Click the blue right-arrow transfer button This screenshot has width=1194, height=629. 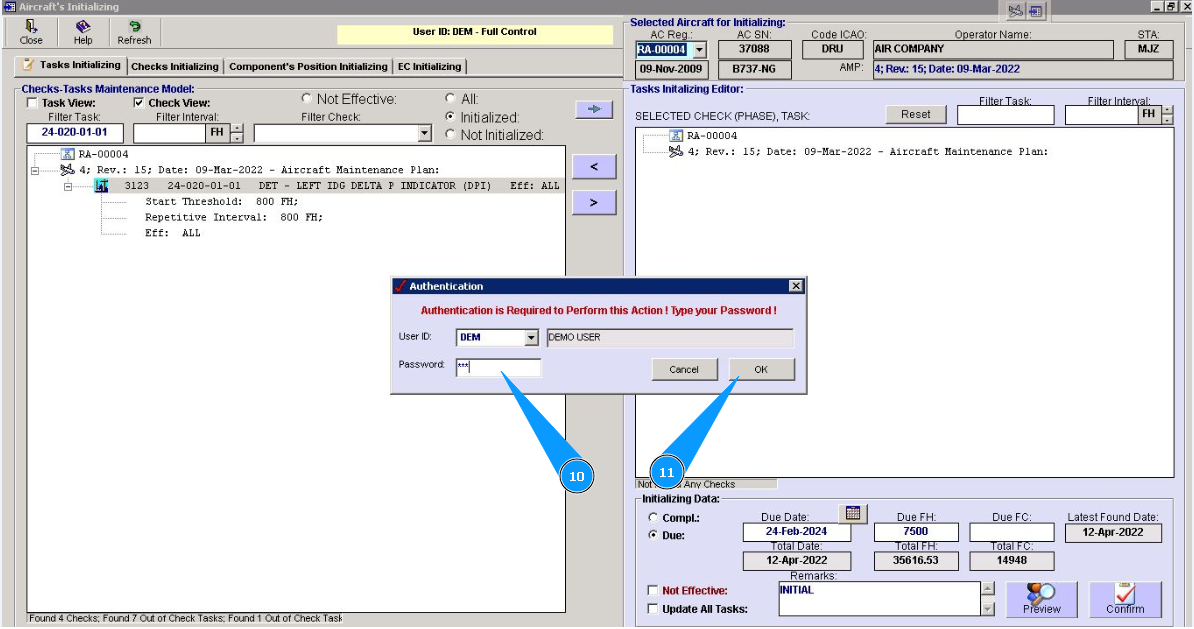point(594,109)
